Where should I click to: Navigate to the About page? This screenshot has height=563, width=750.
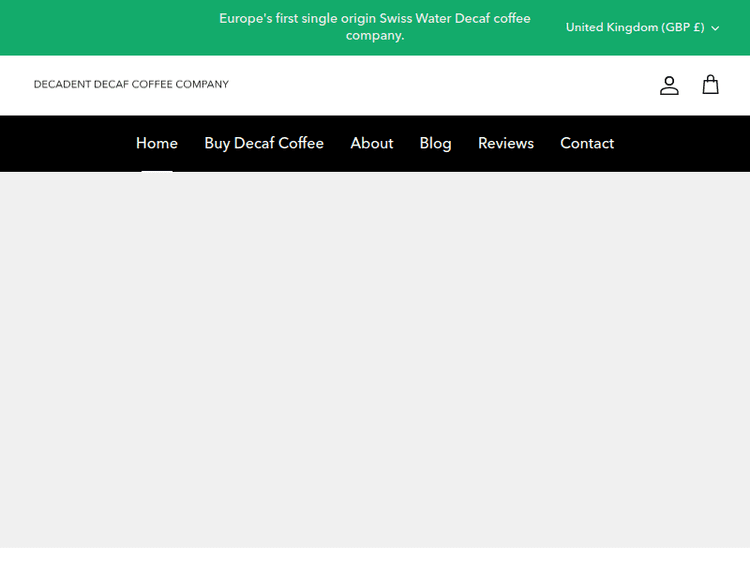371,143
